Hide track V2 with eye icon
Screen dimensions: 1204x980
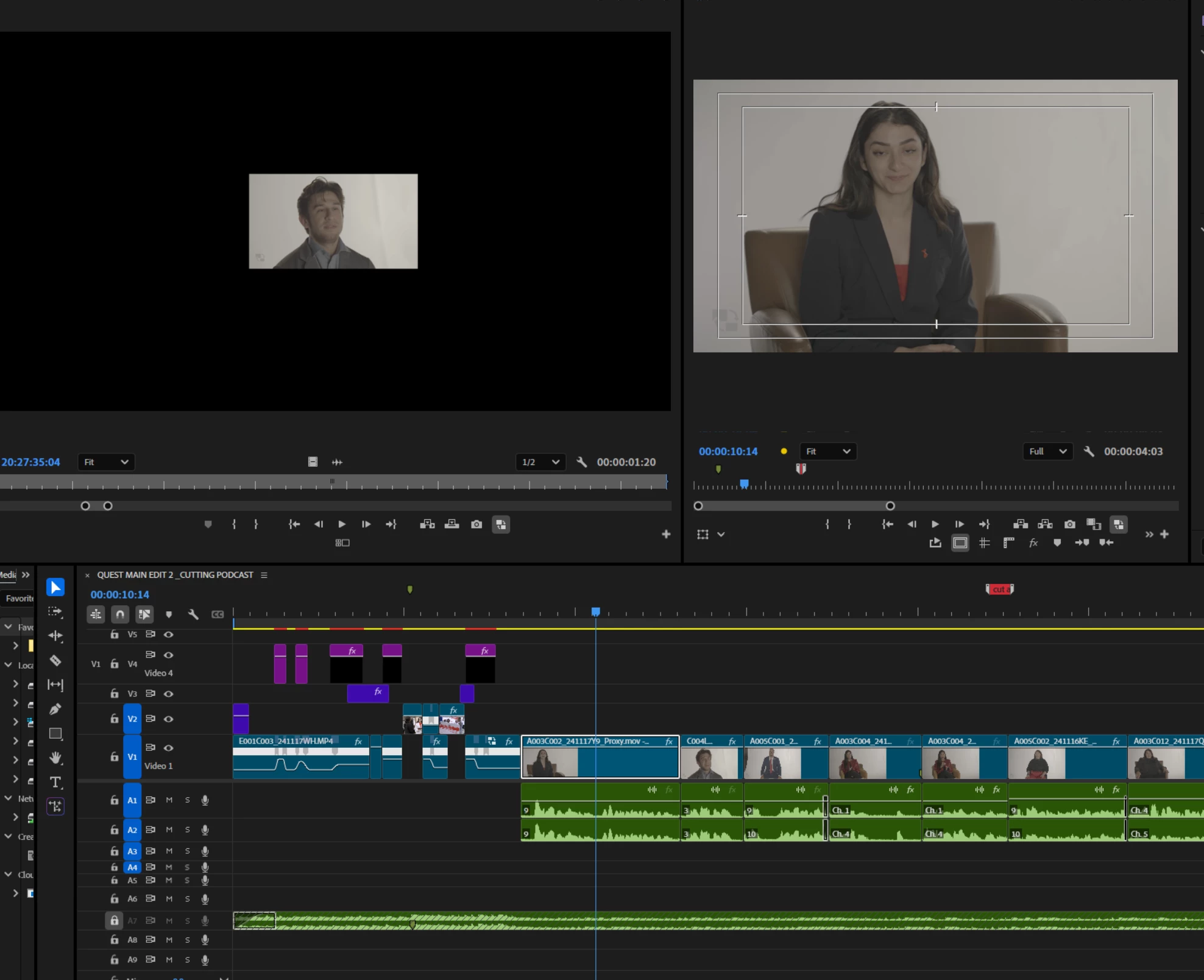[169, 719]
